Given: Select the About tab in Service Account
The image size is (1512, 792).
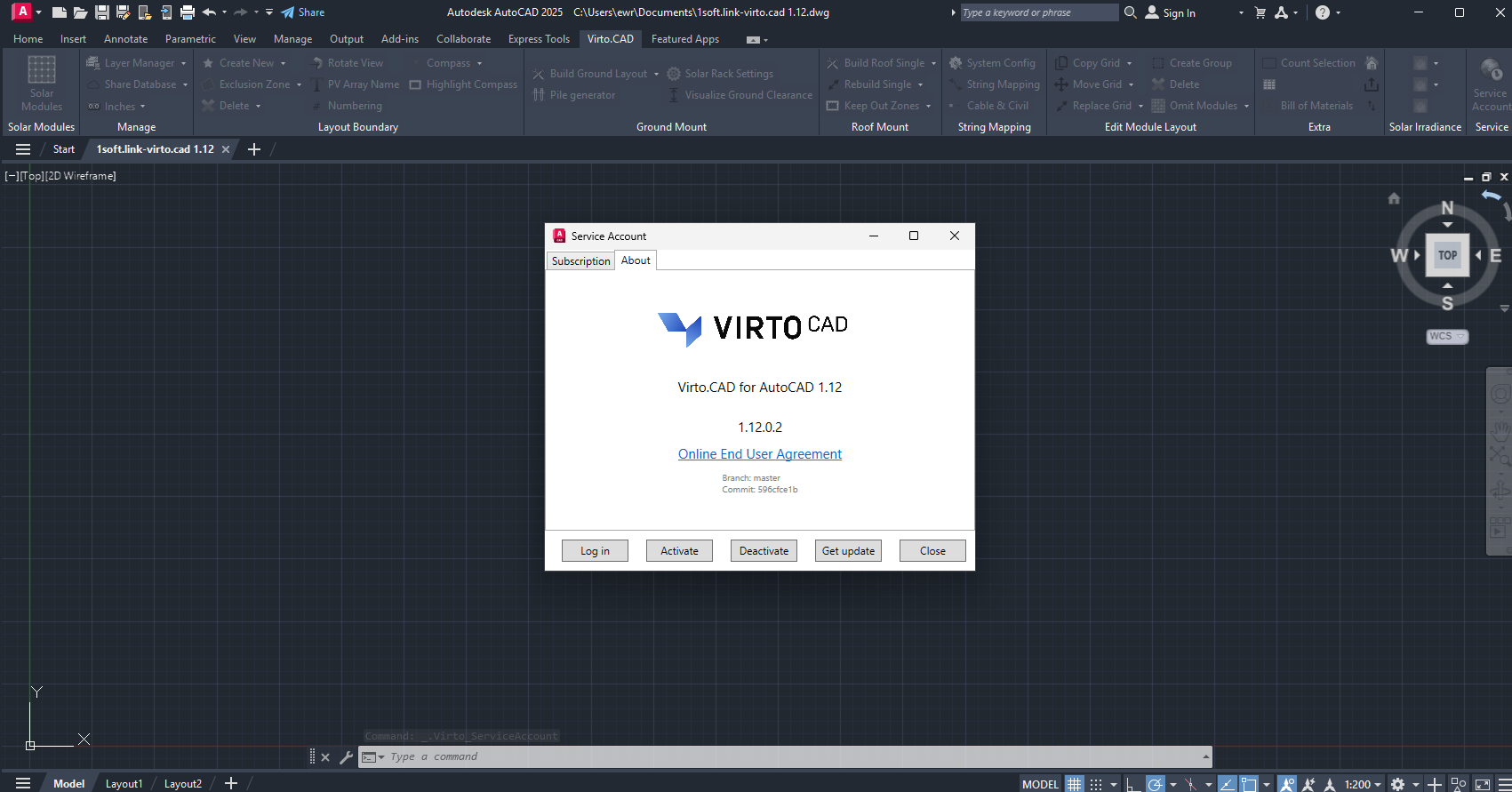Looking at the screenshot, I should [x=636, y=260].
